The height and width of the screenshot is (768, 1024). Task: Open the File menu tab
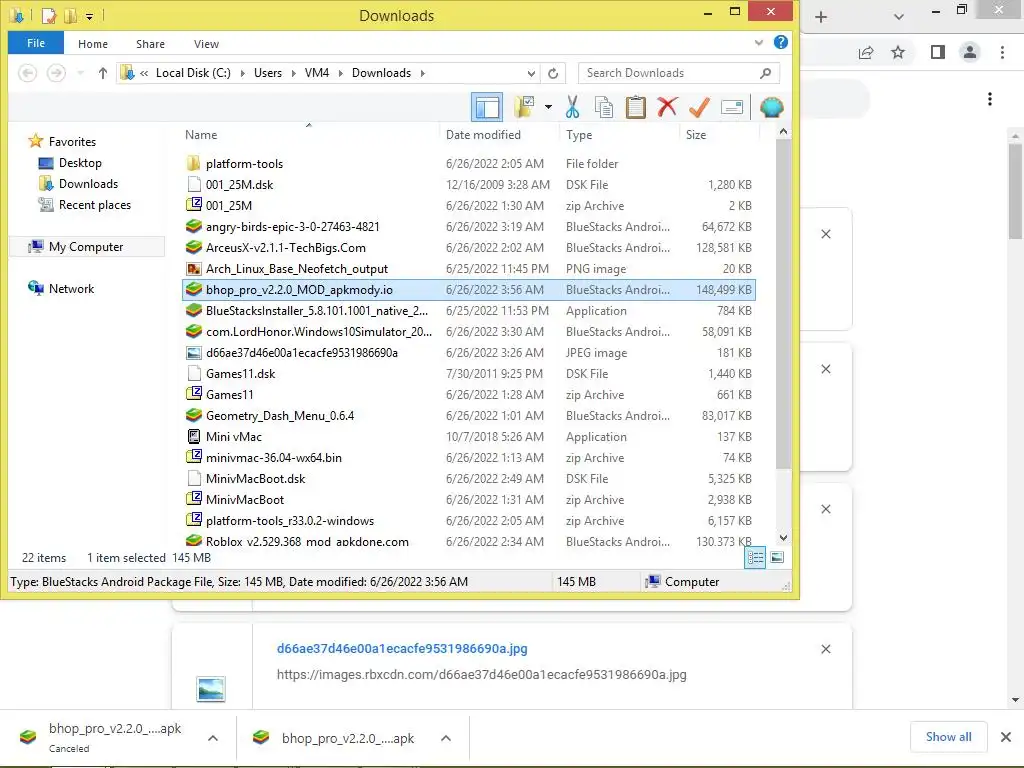pos(36,43)
